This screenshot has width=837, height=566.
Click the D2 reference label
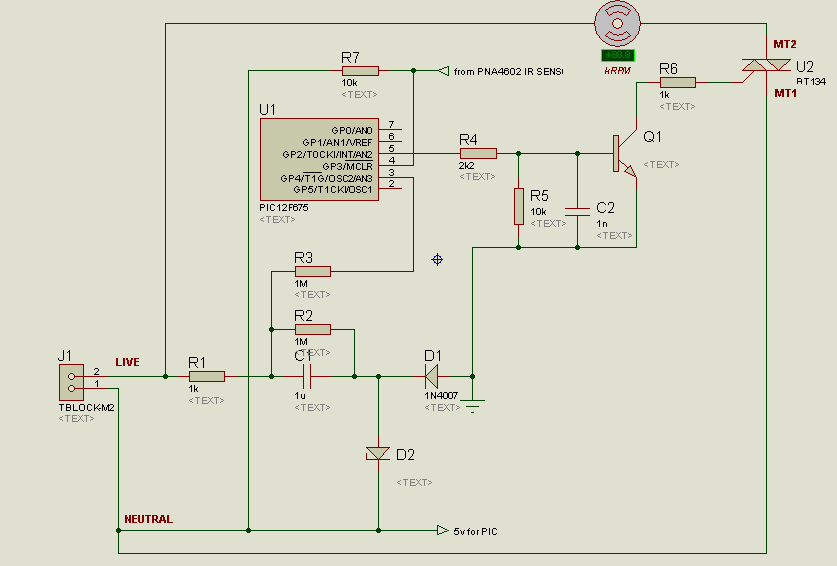[406, 455]
